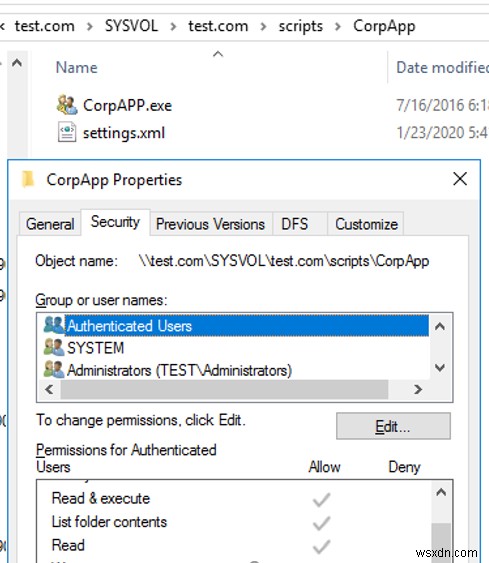Expand the chevron after scripts in breadcrumb
The image size is (489, 563).
338,26
